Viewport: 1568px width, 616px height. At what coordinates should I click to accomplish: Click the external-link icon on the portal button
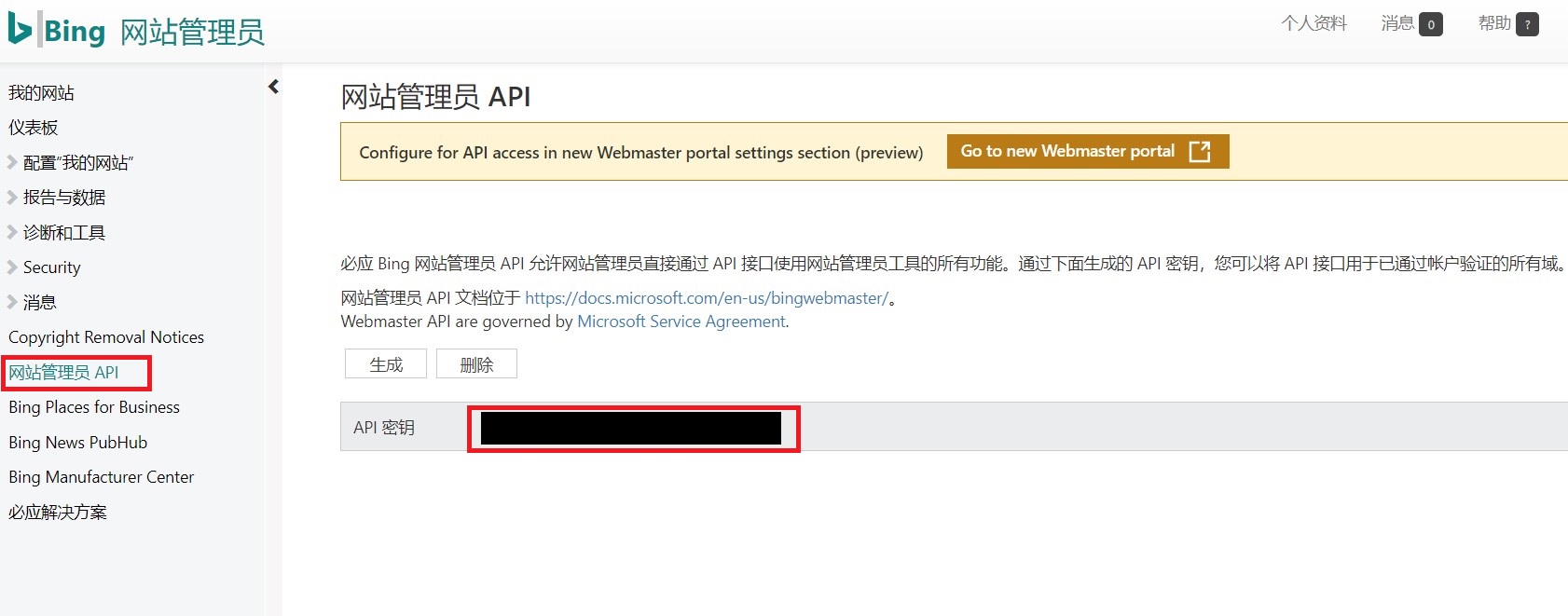[x=1200, y=151]
